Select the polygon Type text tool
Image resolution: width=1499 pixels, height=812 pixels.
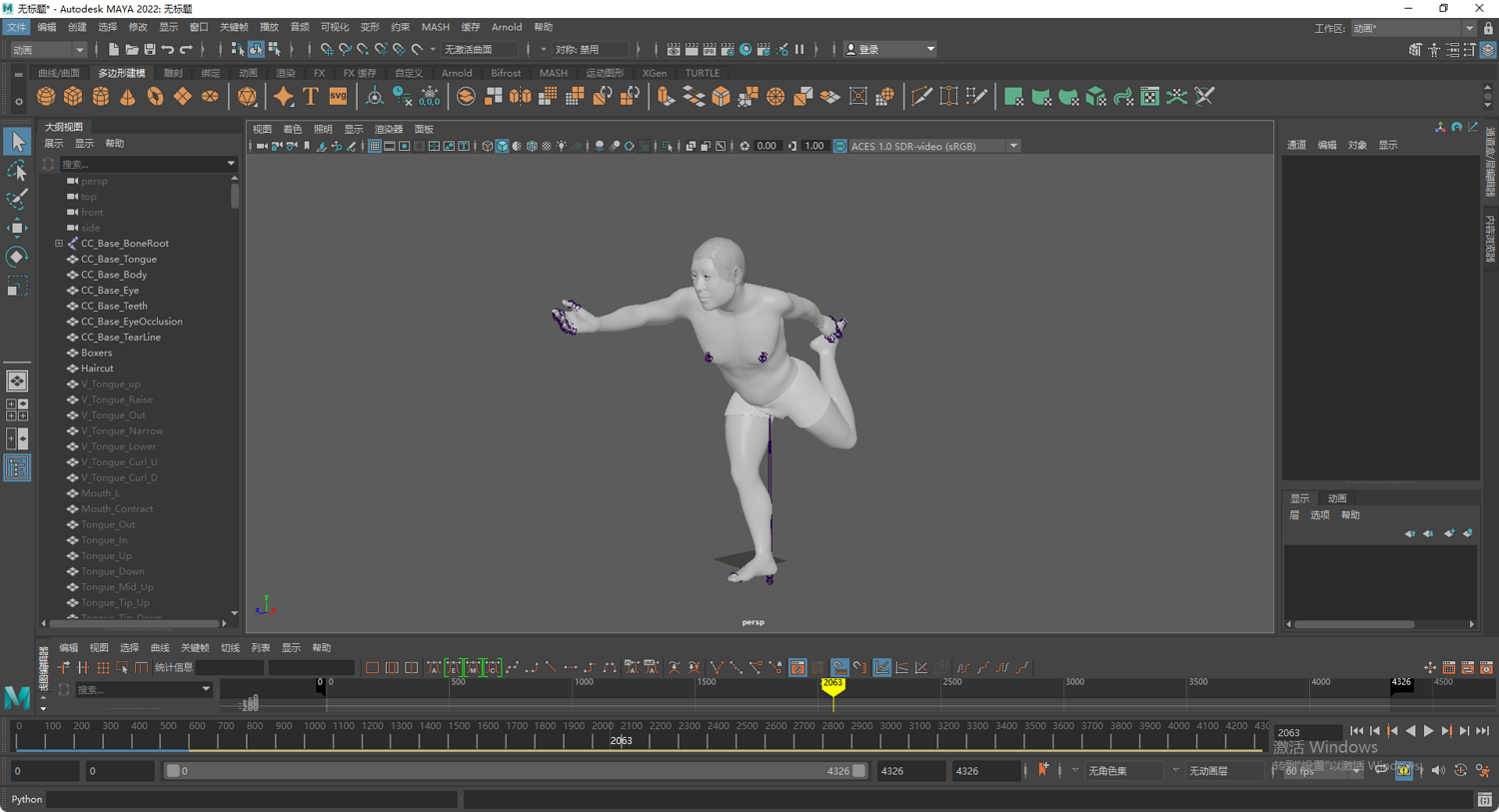[x=311, y=97]
